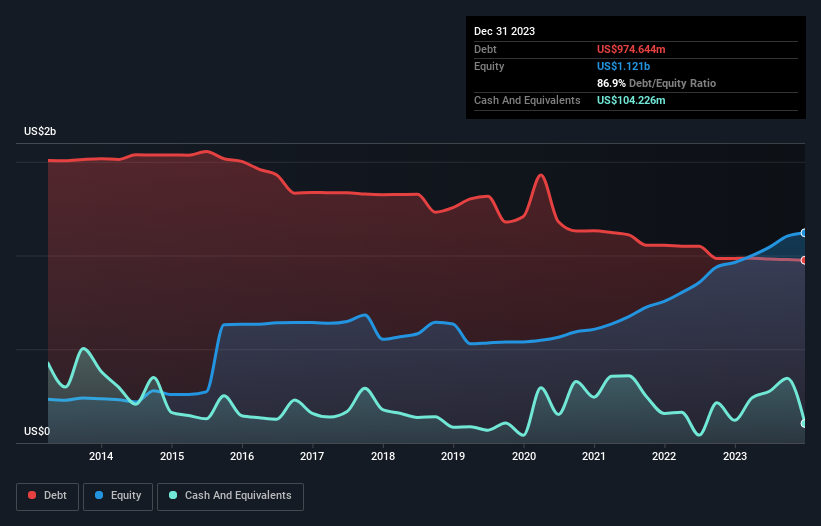The image size is (821, 526).
Task: Toggle the Debt legend button
Action: click(48, 496)
